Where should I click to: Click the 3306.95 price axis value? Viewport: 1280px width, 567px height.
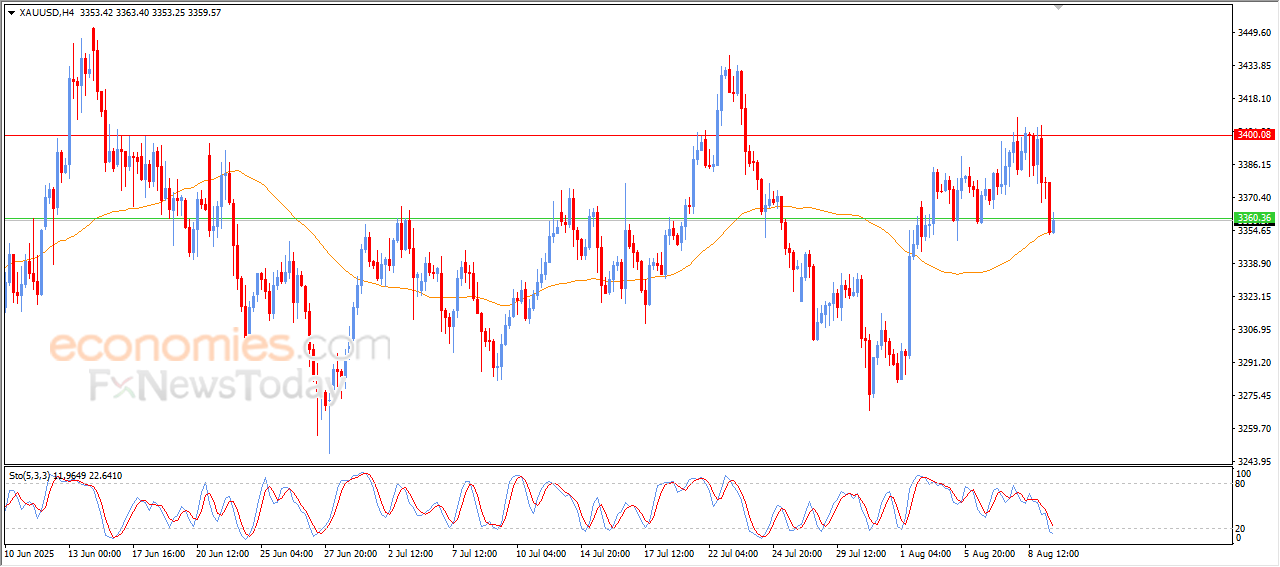(1253, 330)
